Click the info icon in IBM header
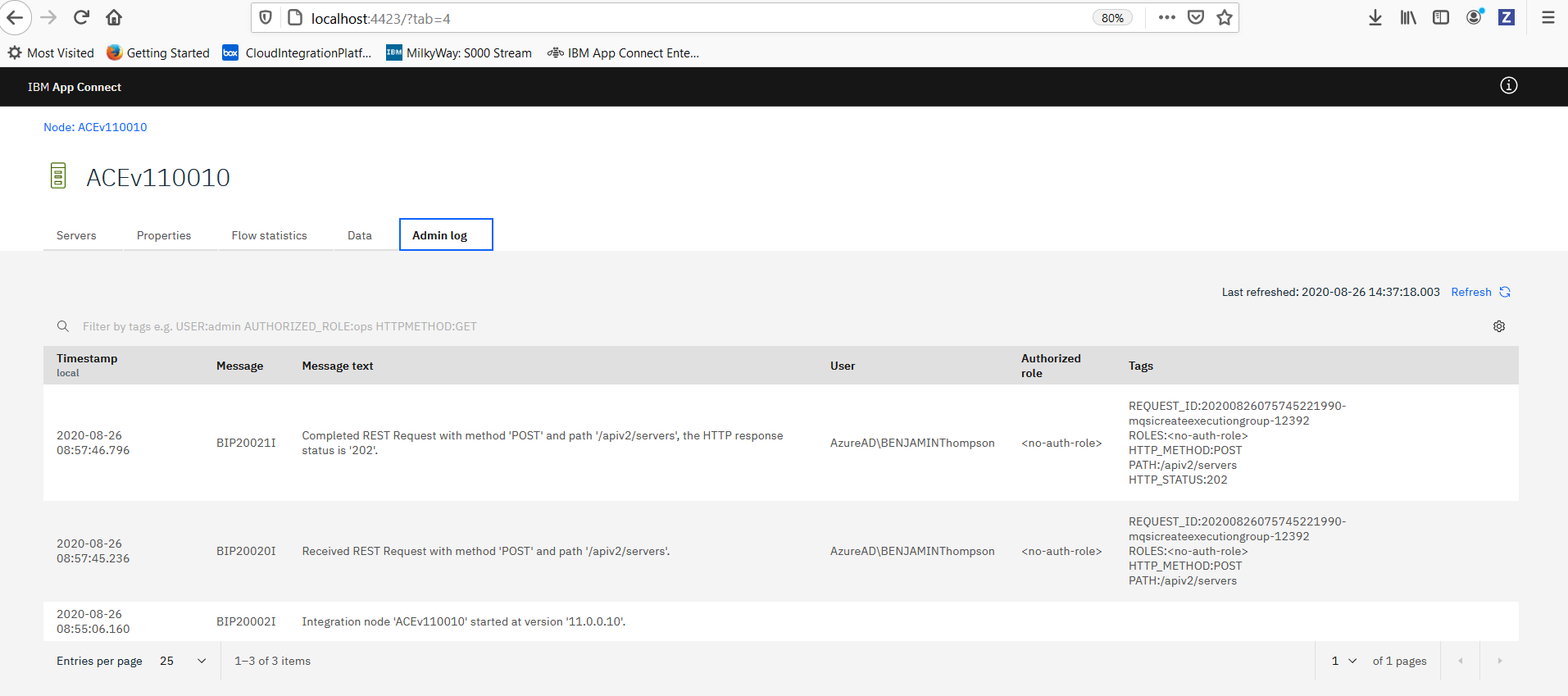 click(1509, 85)
